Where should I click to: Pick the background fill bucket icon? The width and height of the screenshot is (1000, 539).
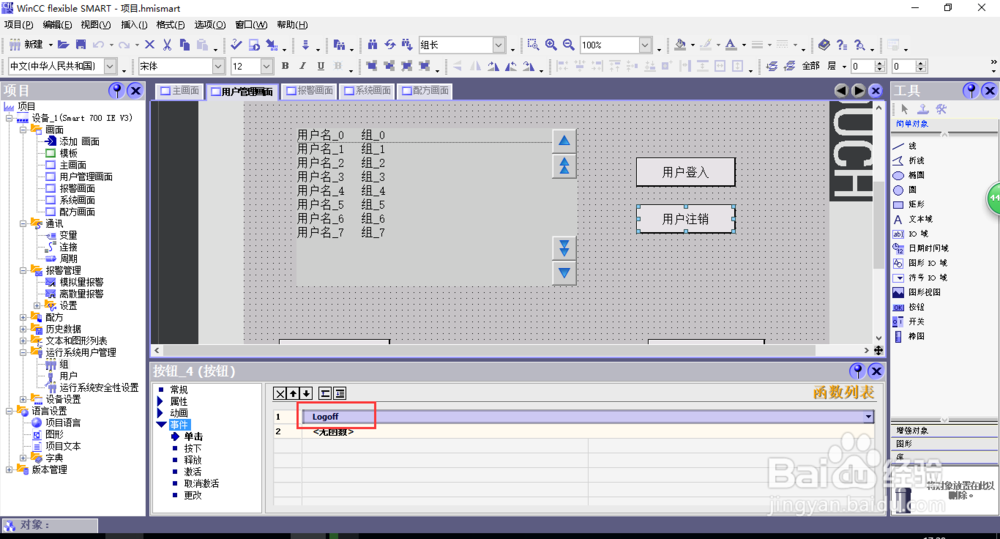coord(680,45)
